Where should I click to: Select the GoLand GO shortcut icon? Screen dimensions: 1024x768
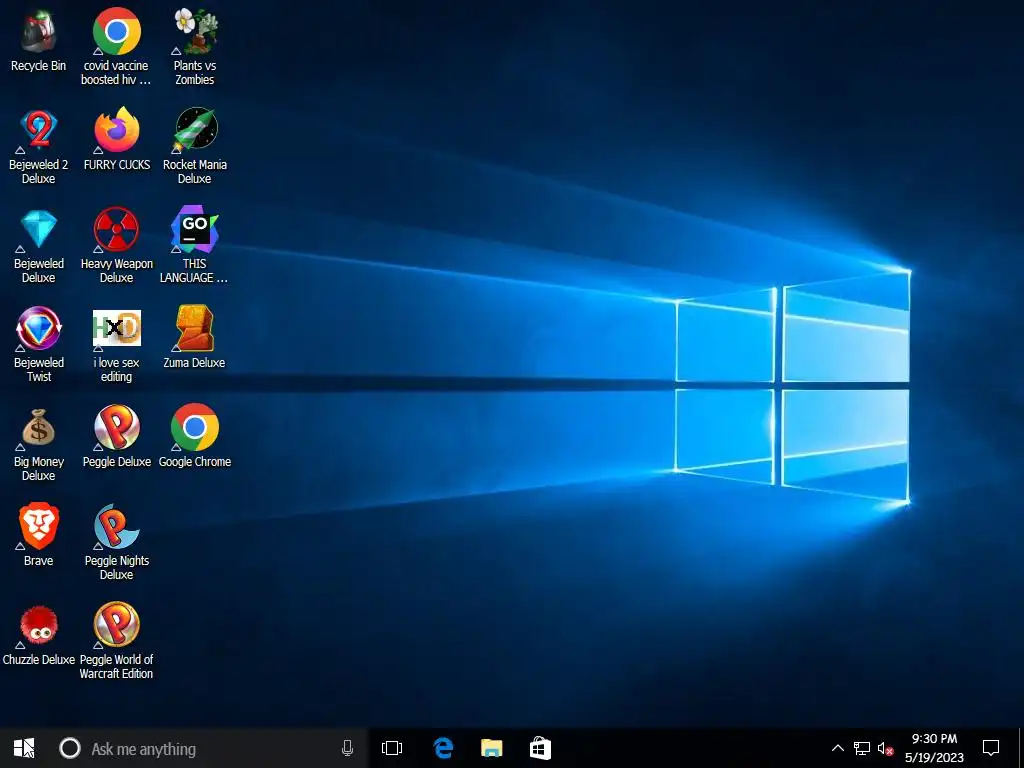195,229
